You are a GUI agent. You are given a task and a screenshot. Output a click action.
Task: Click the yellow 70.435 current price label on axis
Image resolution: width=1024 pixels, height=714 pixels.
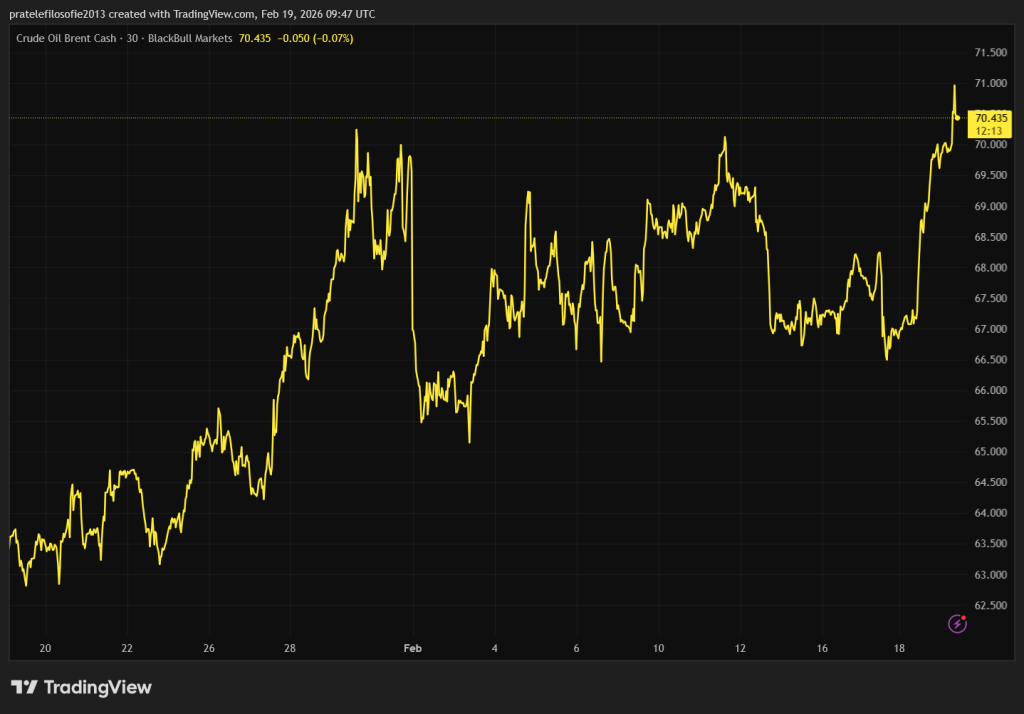pos(992,117)
